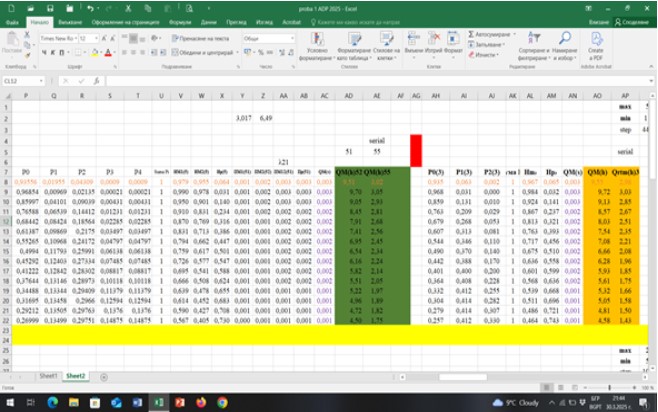Open Conditional Formatting (Условно форматиране)
Viewport: 658px width, 412px height.
click(316, 46)
